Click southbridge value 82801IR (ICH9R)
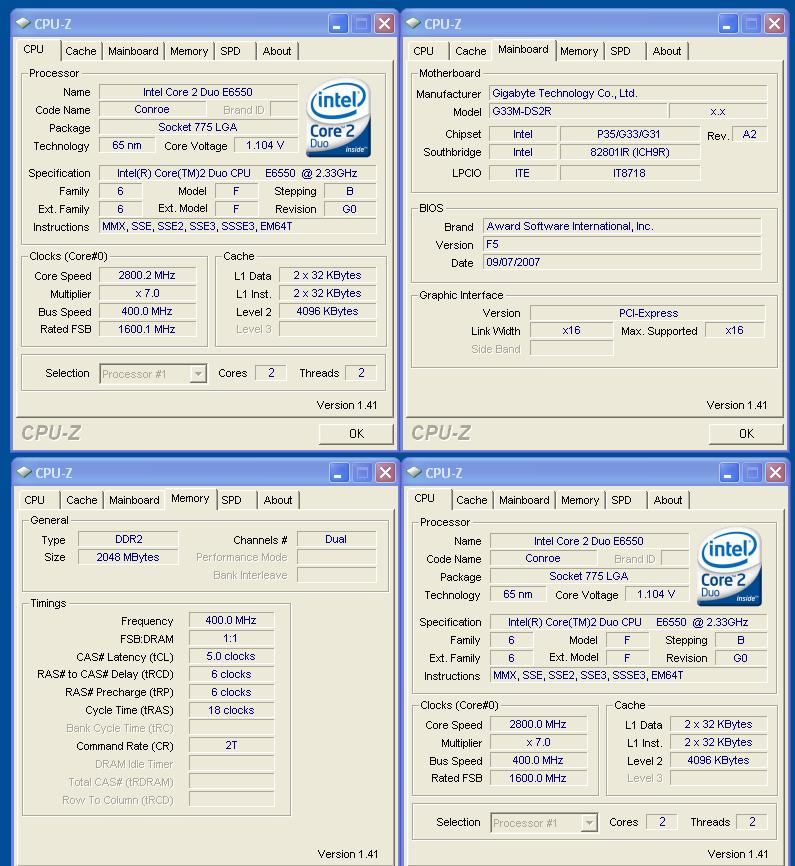 click(629, 152)
